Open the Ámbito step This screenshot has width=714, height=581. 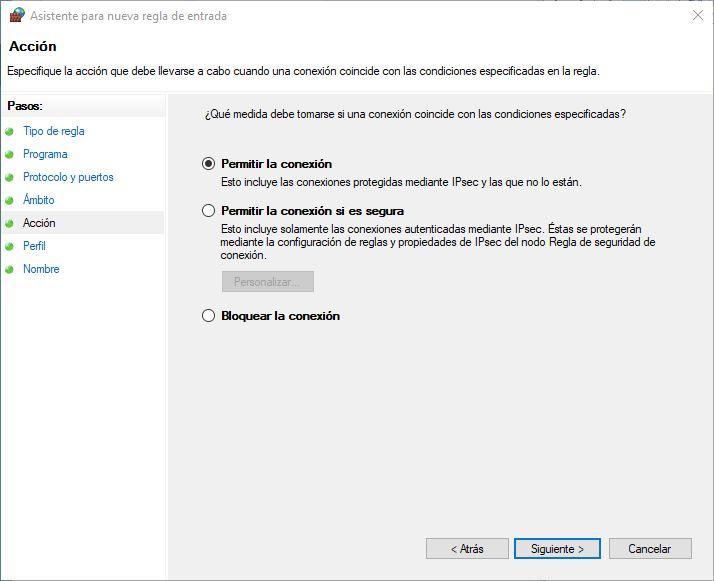39,200
